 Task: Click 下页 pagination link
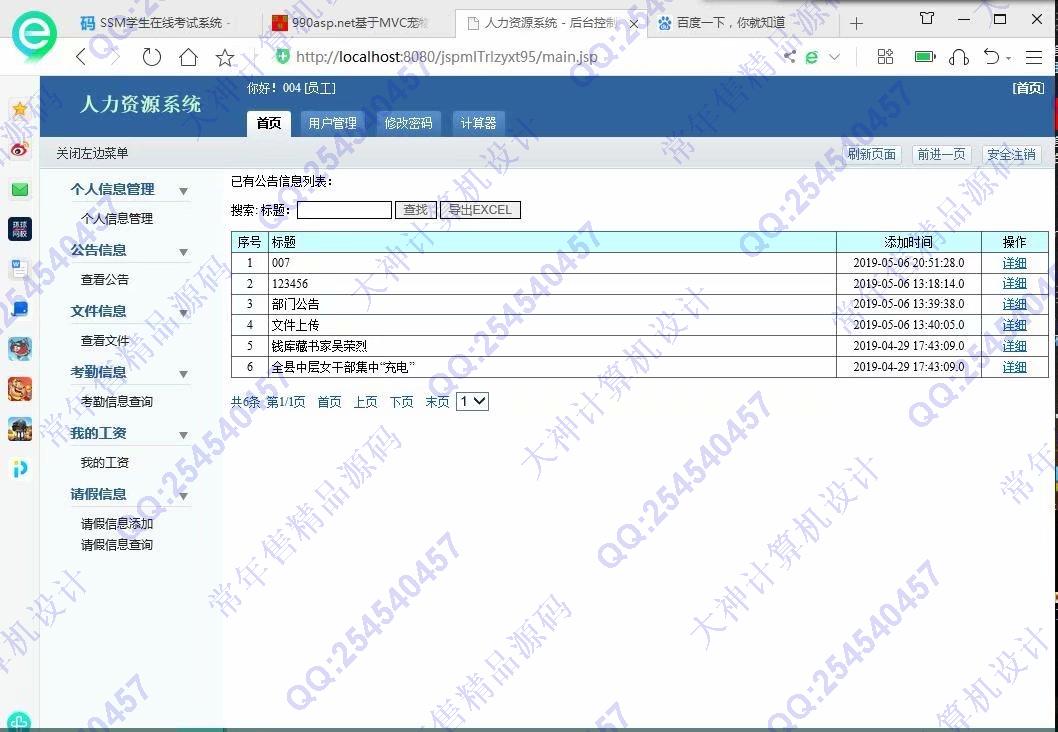(401, 402)
